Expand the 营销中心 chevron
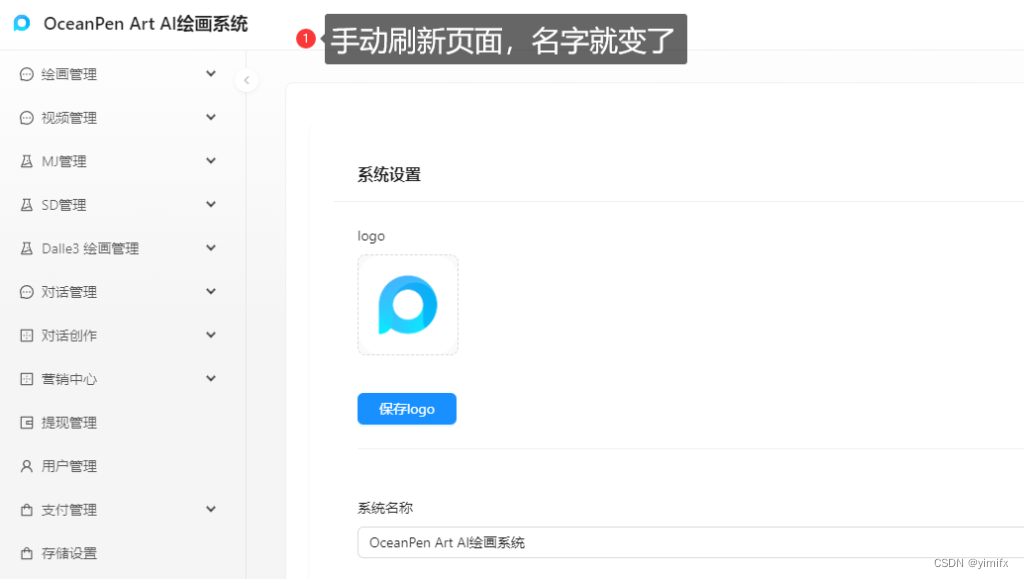The image size is (1024, 579). point(210,379)
